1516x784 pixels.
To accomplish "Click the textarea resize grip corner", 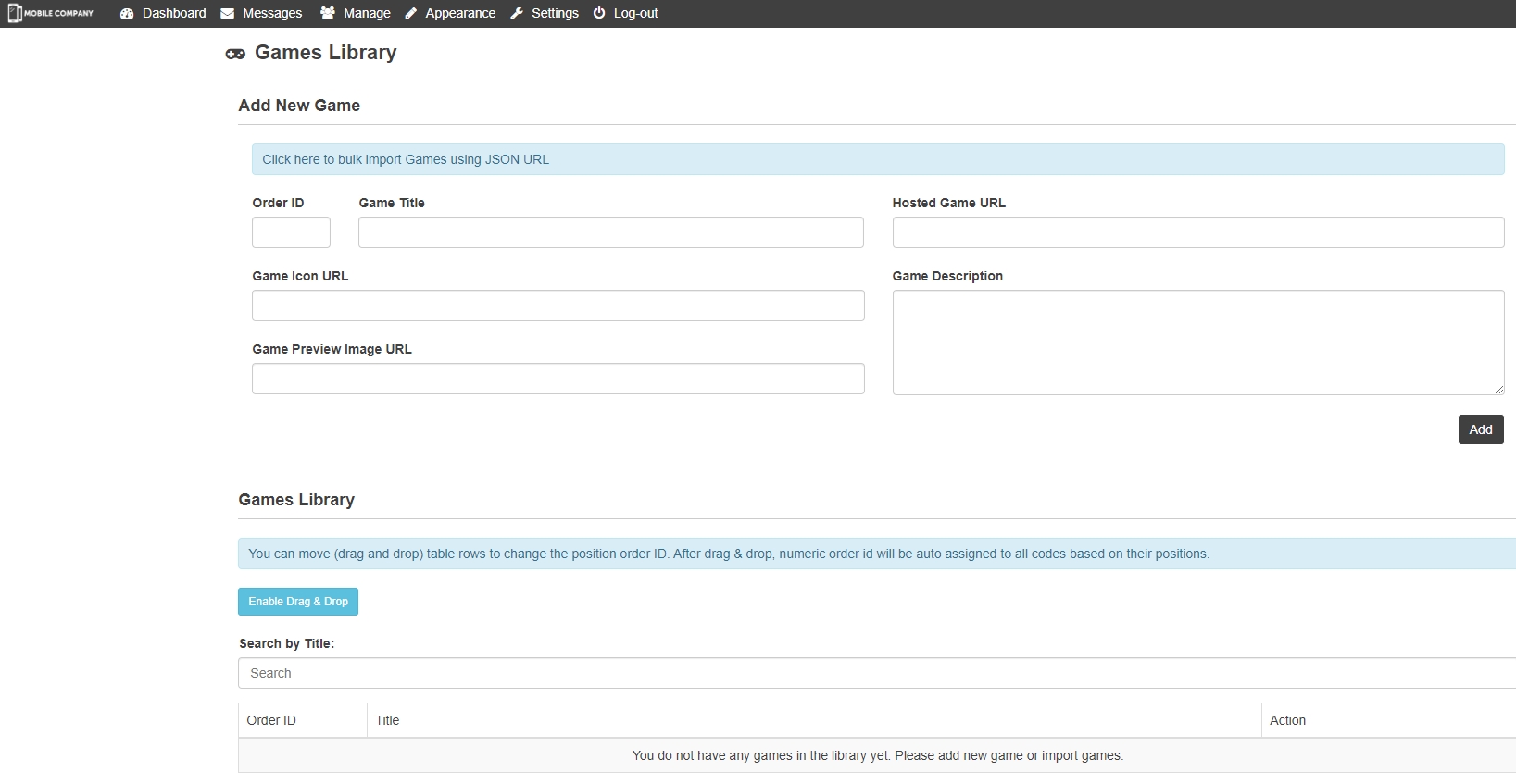I will tap(1498, 389).
